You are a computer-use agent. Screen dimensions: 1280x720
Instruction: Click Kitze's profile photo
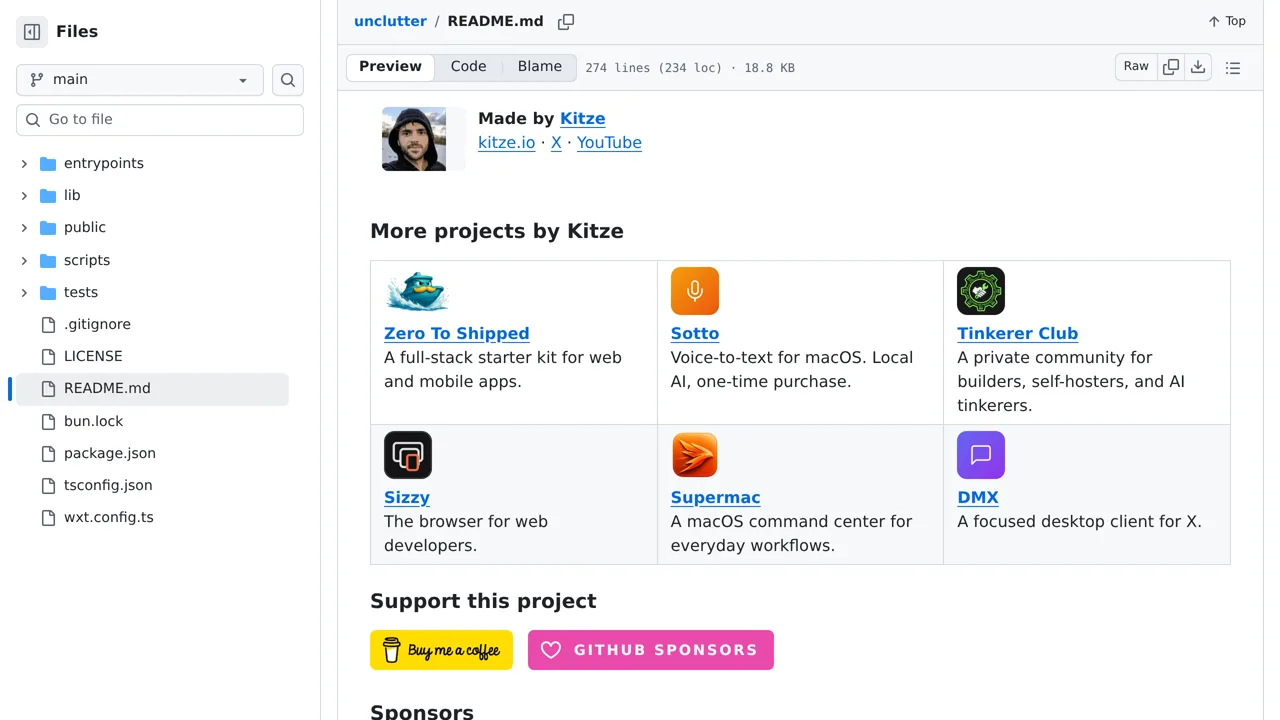(414, 139)
